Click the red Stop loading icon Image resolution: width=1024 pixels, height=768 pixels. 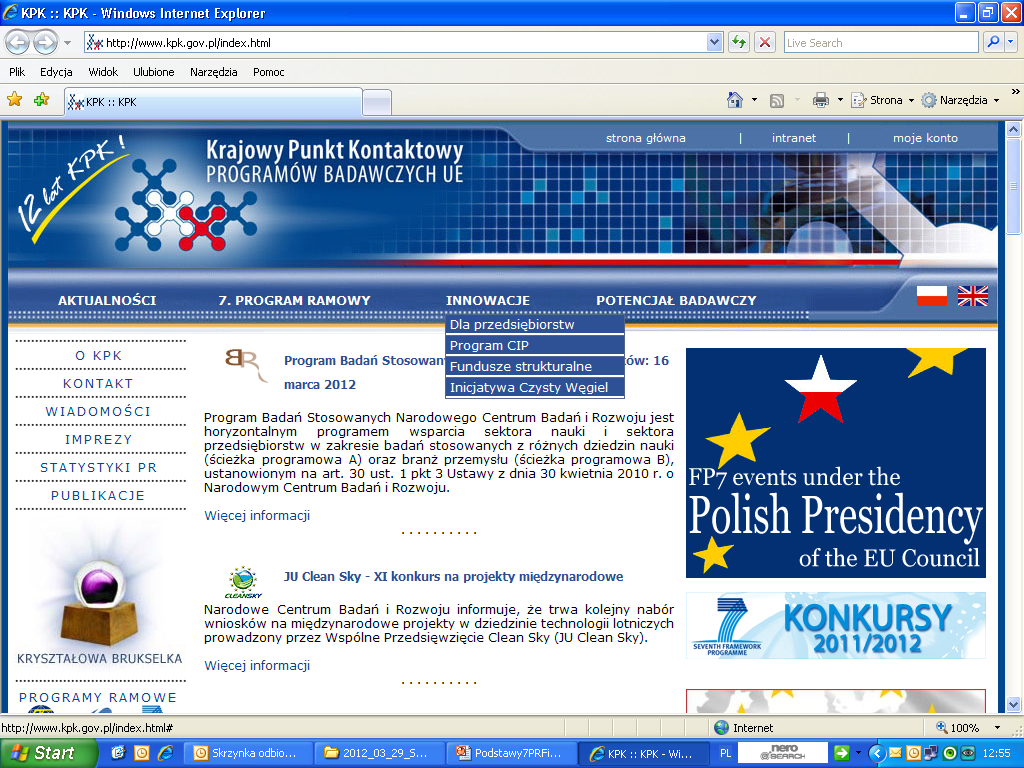[x=765, y=43]
